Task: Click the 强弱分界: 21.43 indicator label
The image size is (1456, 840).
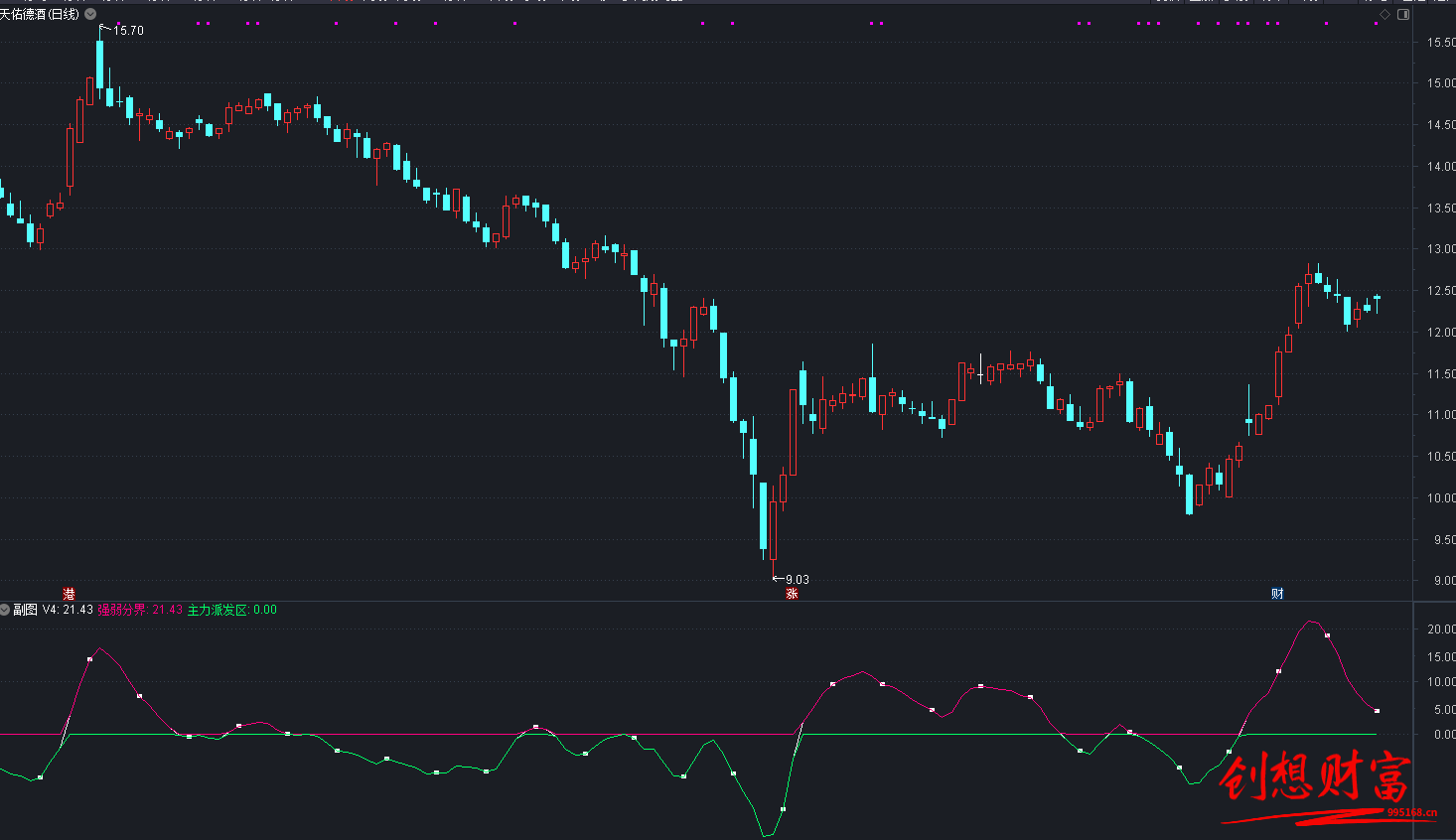Action: (140, 610)
